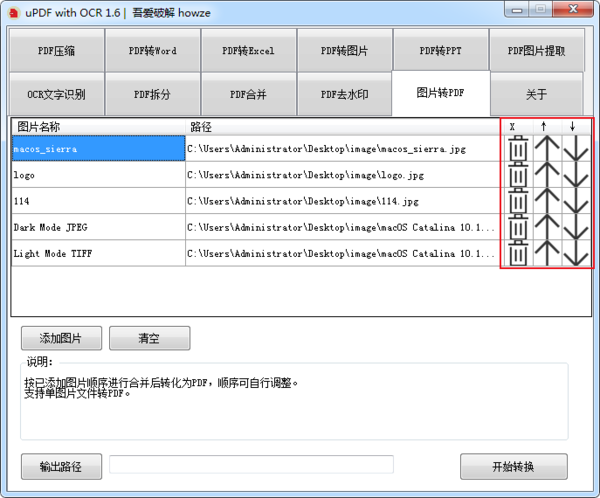This screenshot has width=600, height=498.
Task: Remove the 114 image with trash icon
Action: click(x=518, y=201)
